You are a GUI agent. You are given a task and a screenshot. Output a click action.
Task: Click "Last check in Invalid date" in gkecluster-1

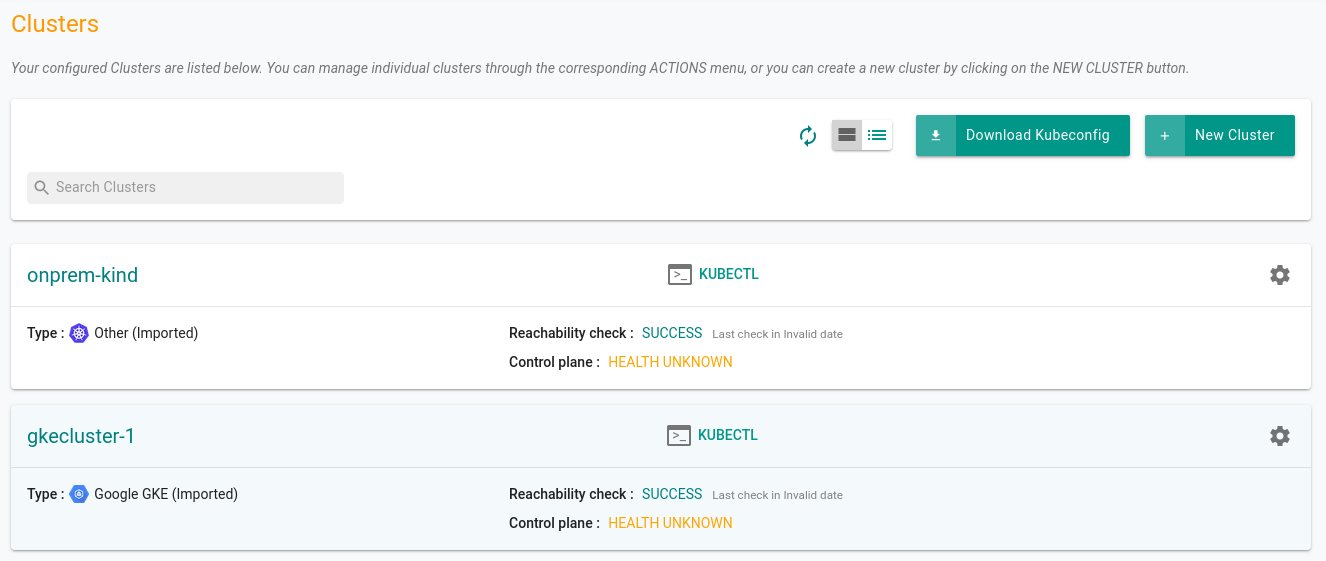tap(777, 495)
